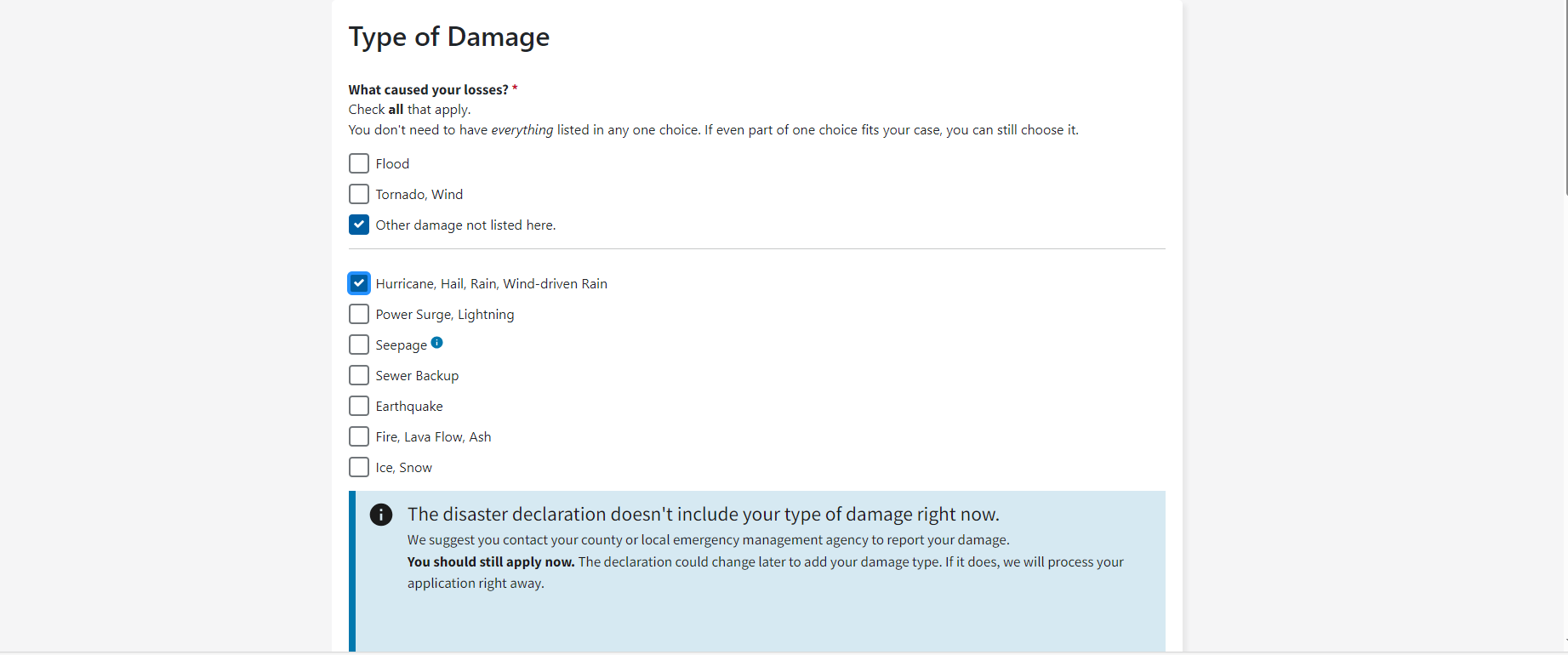Screen dimensions: 1568x655
Task: Enable the Power Surge, Lightning checkbox
Action: click(359, 314)
